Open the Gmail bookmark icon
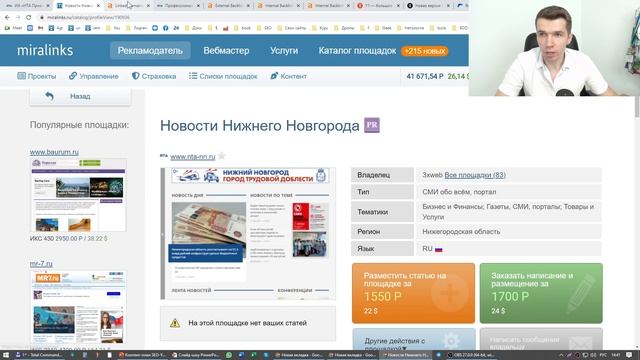This screenshot has height=360, width=640. click(40, 28)
